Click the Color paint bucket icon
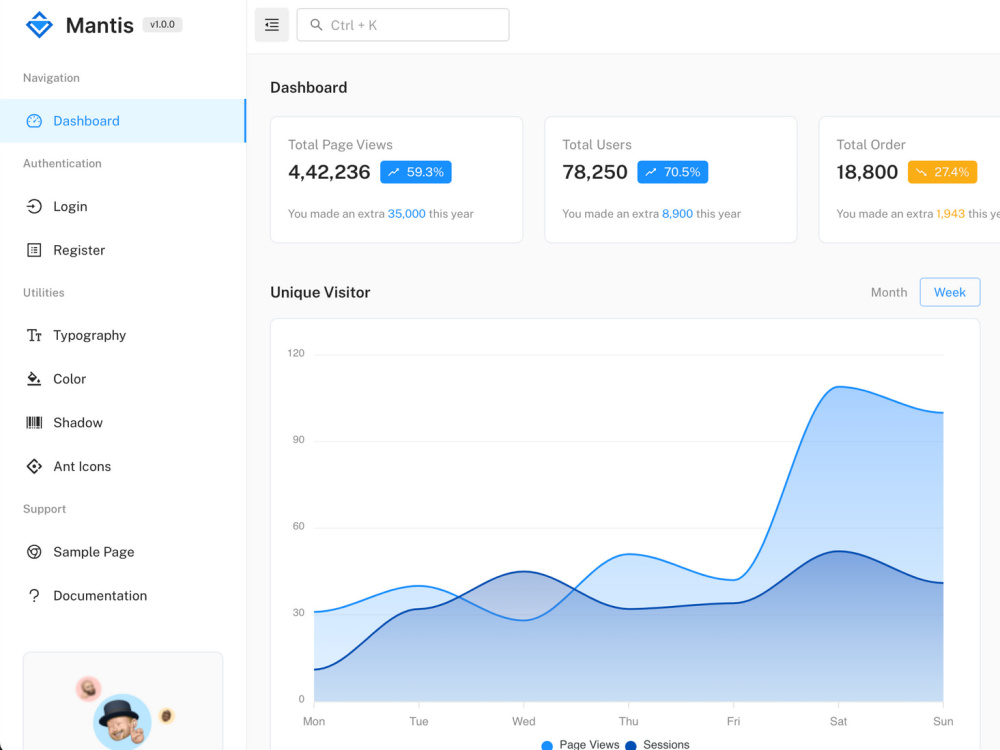 click(x=34, y=379)
